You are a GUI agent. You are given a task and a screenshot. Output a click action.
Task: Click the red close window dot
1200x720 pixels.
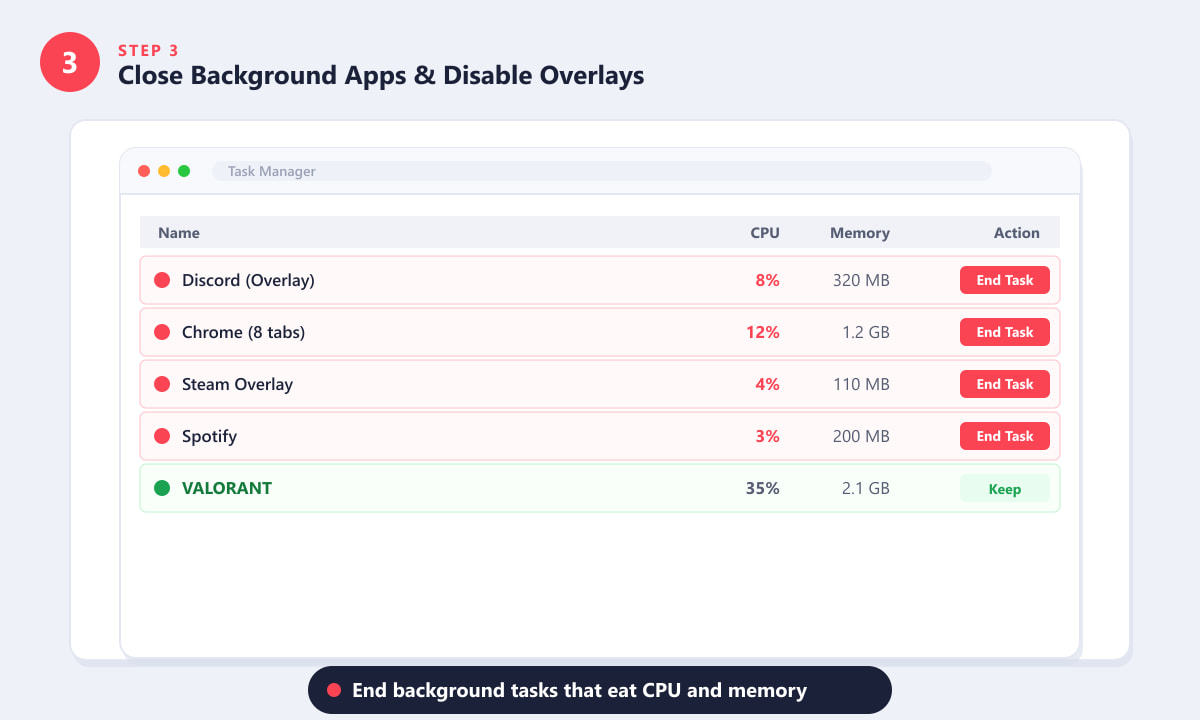[x=144, y=171]
